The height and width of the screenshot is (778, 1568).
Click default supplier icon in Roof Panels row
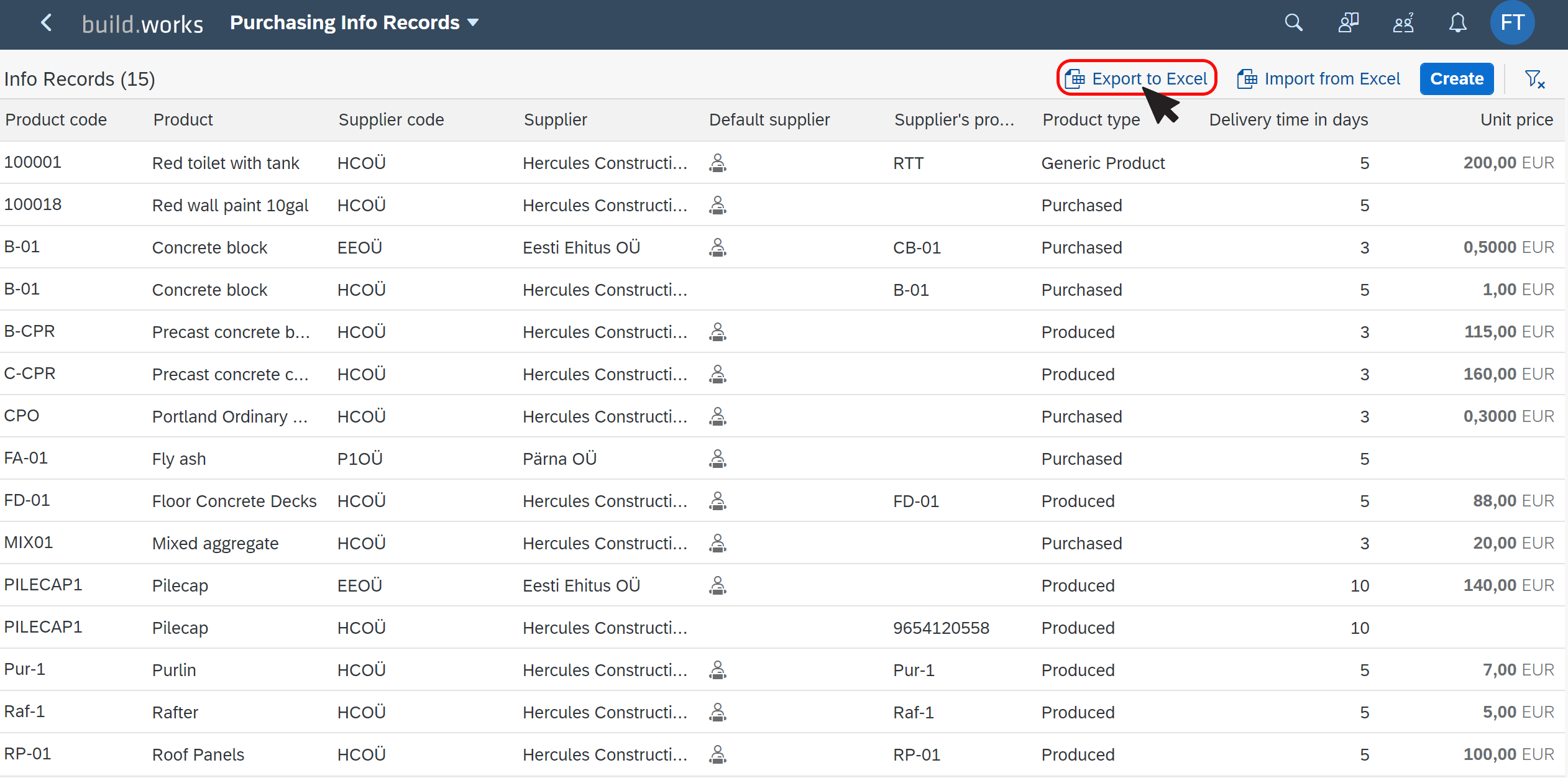718,754
